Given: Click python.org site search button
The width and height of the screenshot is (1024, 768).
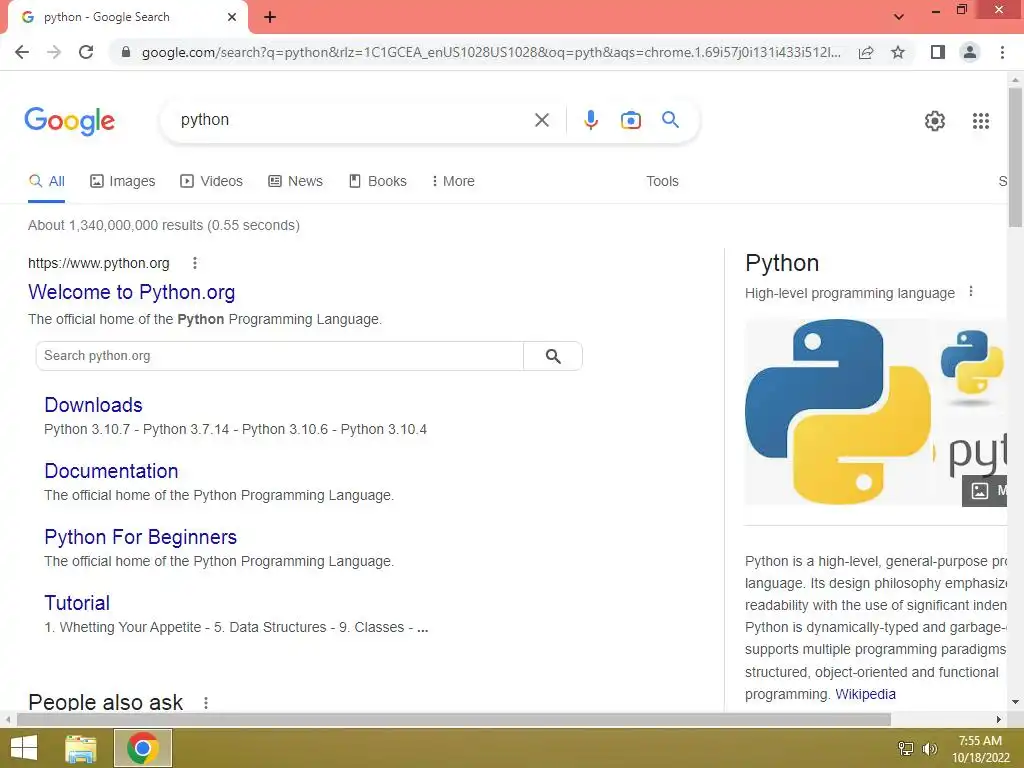Looking at the screenshot, I should pos(553,356).
